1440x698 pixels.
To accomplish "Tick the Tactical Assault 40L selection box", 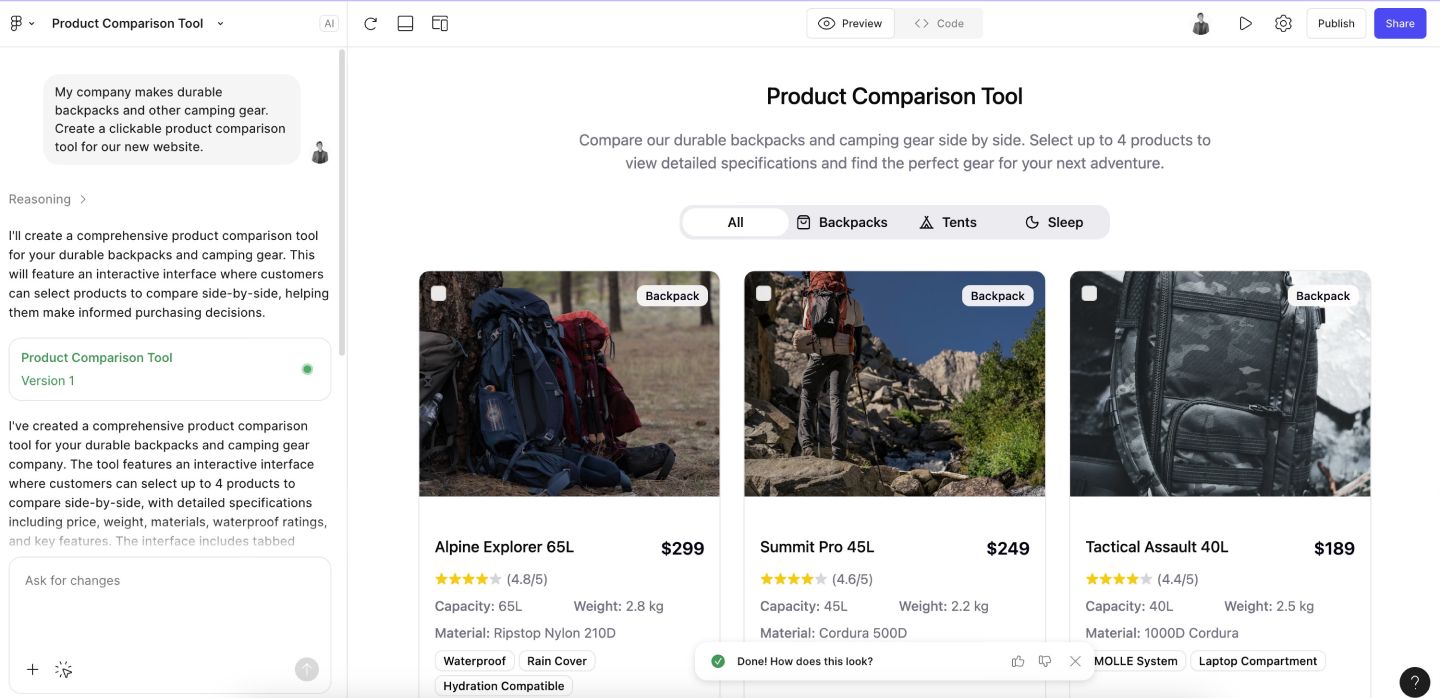I will (1089, 292).
